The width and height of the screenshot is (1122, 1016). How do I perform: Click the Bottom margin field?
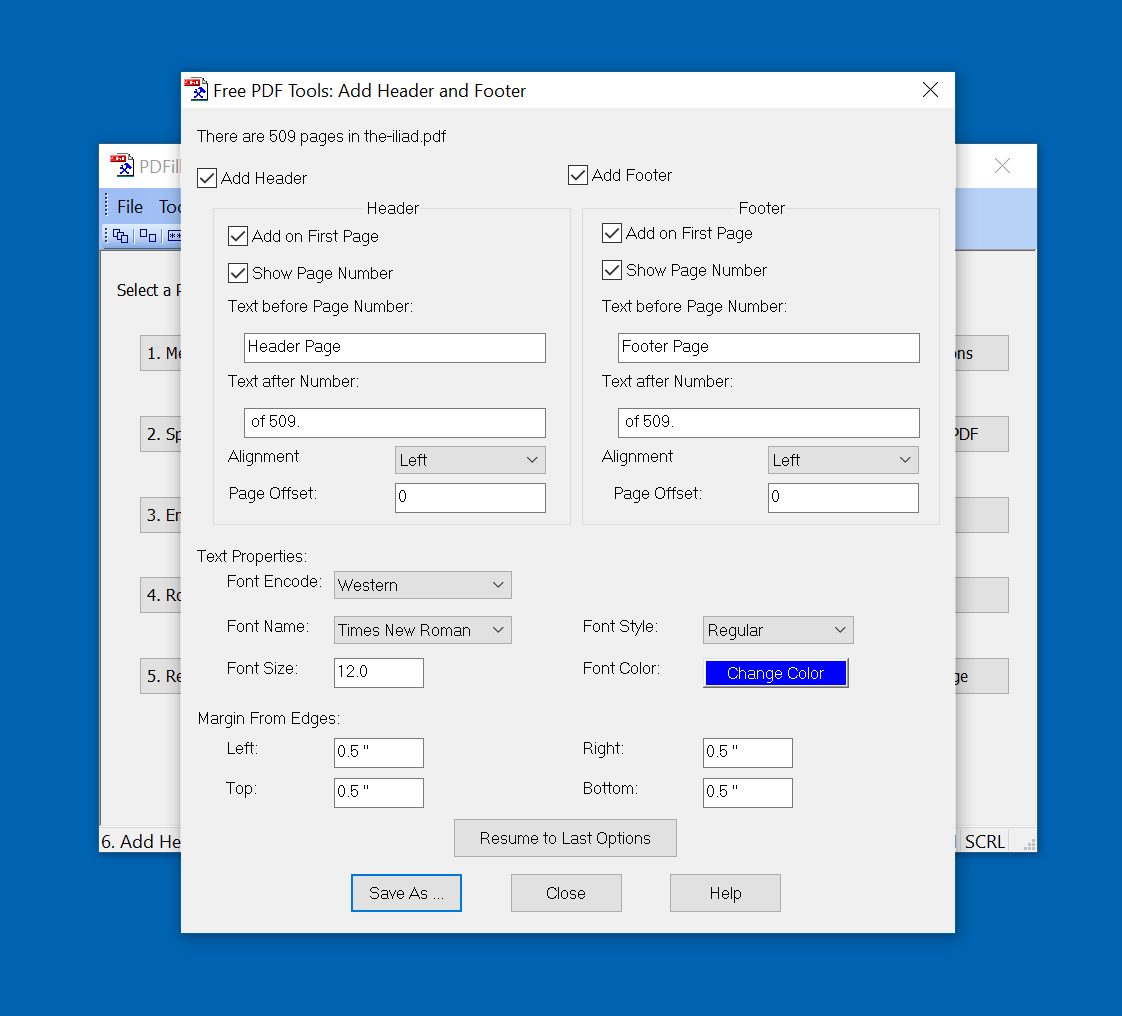[x=748, y=793]
